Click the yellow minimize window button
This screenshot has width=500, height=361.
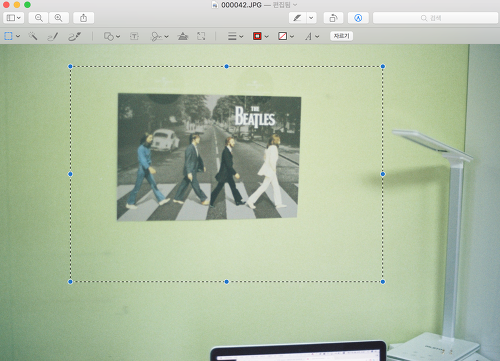[17, 5]
